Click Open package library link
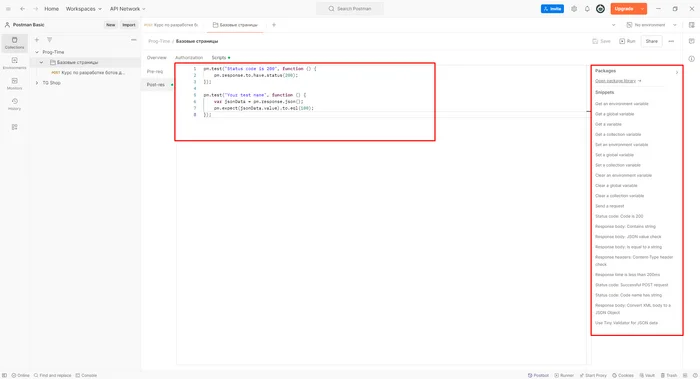Image resolution: width=700 pixels, height=379 pixels. click(618, 81)
